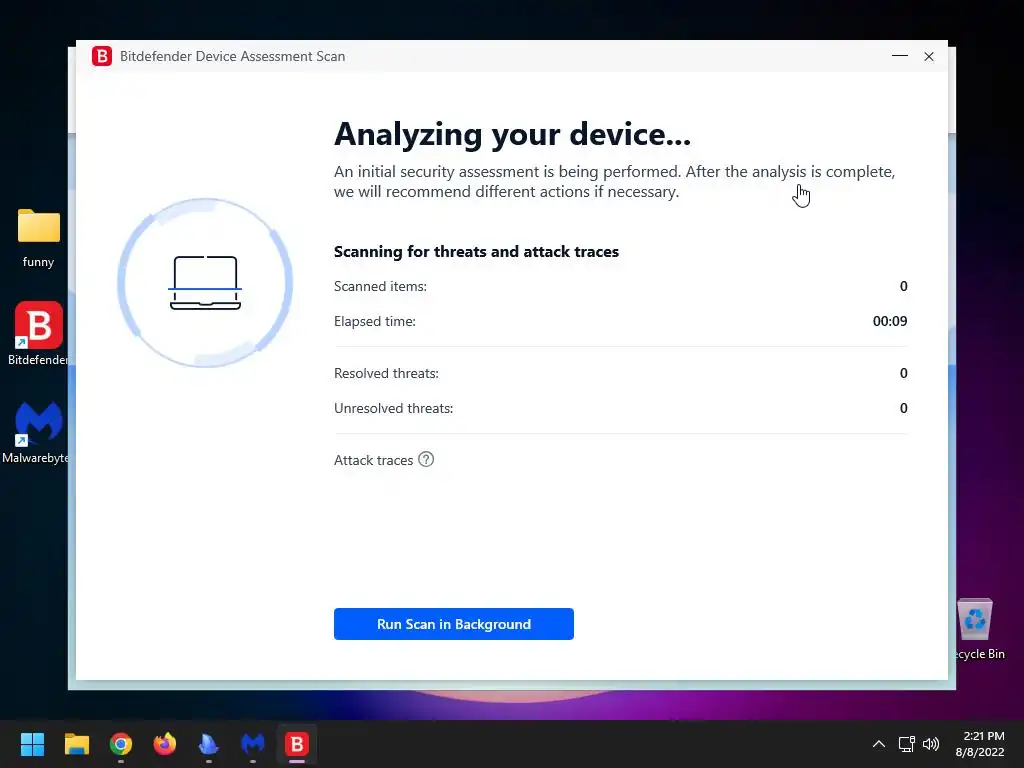The width and height of the screenshot is (1024, 768).
Task: Open the Attack traces help icon
Action: tap(426, 460)
